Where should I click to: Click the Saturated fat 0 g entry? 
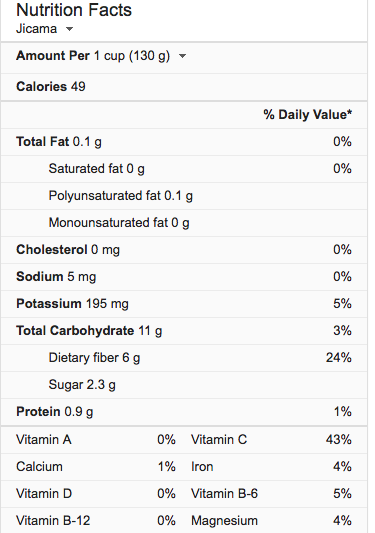coord(97,169)
